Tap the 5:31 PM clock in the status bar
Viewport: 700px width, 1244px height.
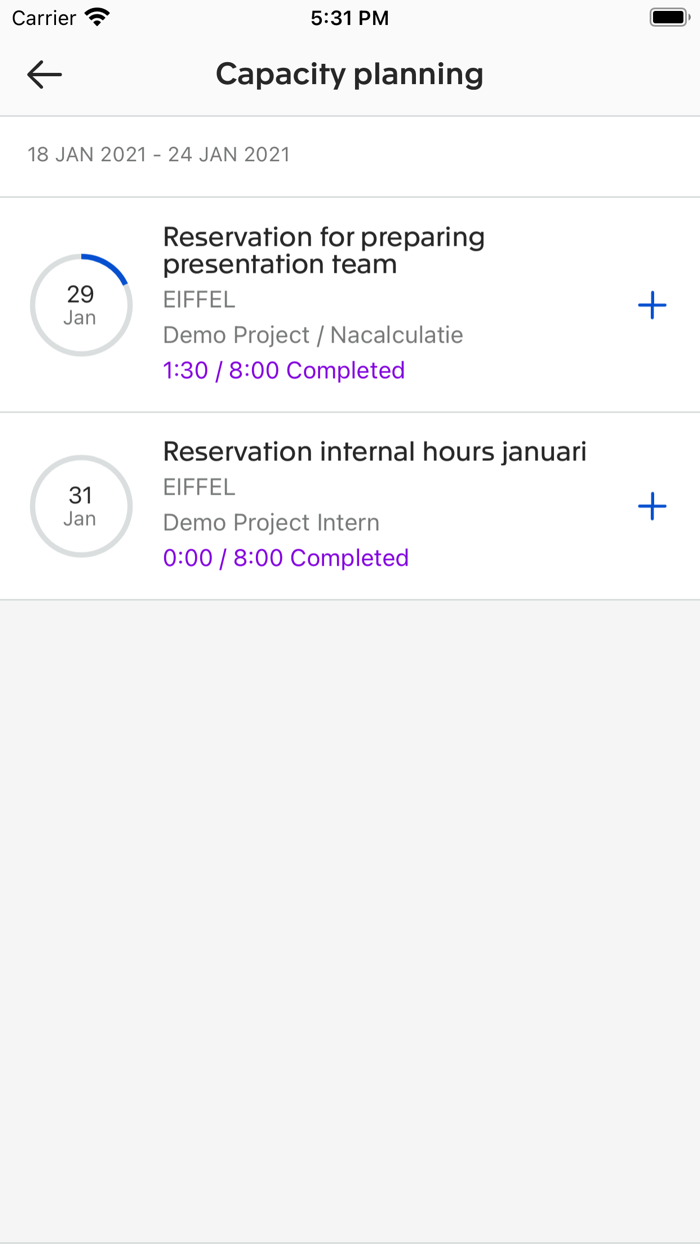(x=349, y=17)
